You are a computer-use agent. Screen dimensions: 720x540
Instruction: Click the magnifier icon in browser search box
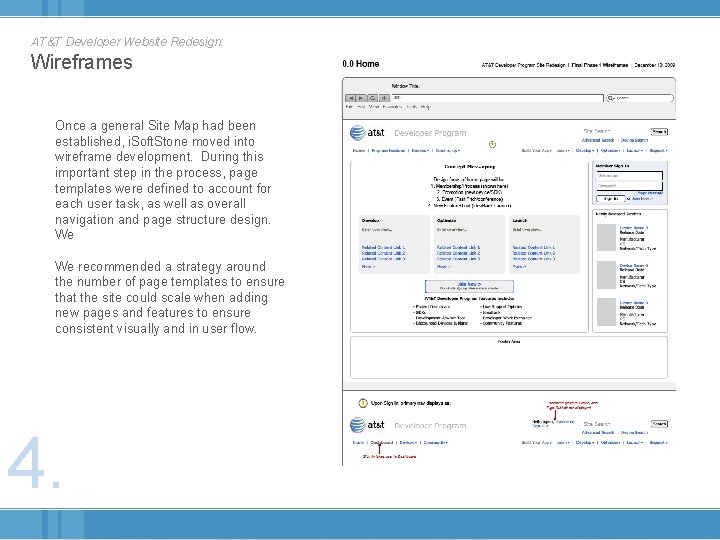611,98
